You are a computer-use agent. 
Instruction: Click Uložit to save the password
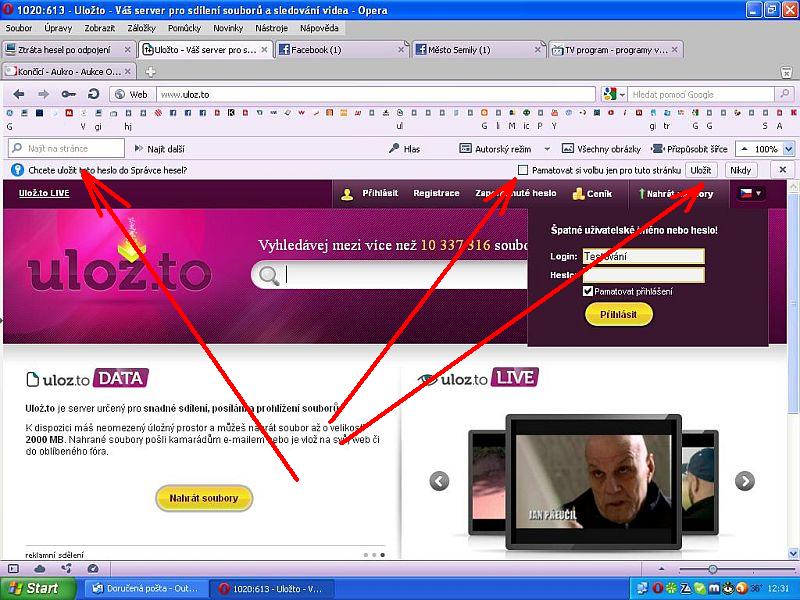pos(701,170)
